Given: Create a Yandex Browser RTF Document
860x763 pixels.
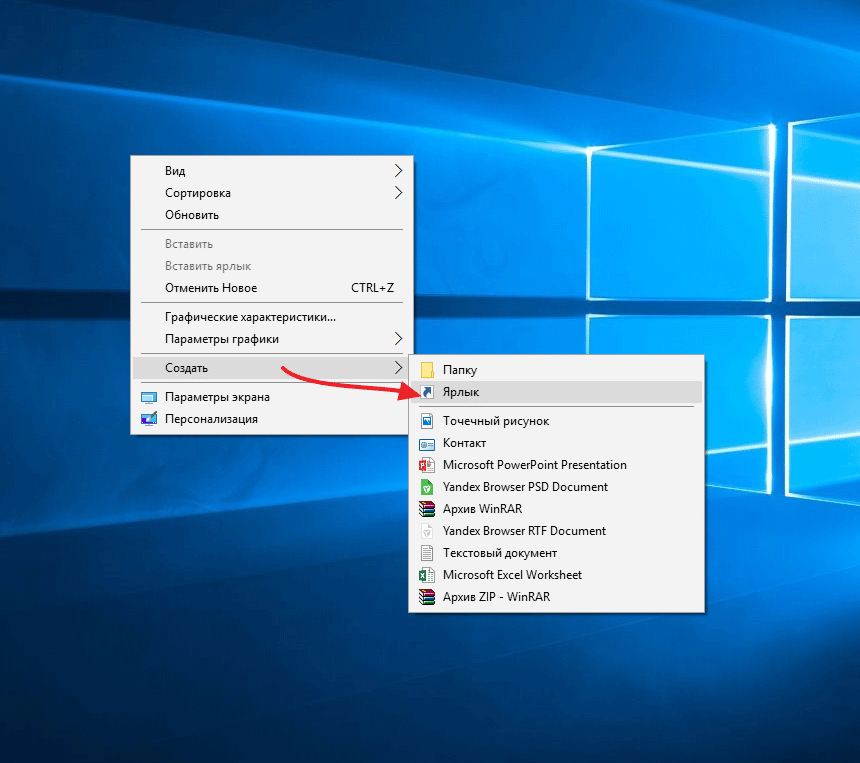Looking at the screenshot, I should coord(556,530).
